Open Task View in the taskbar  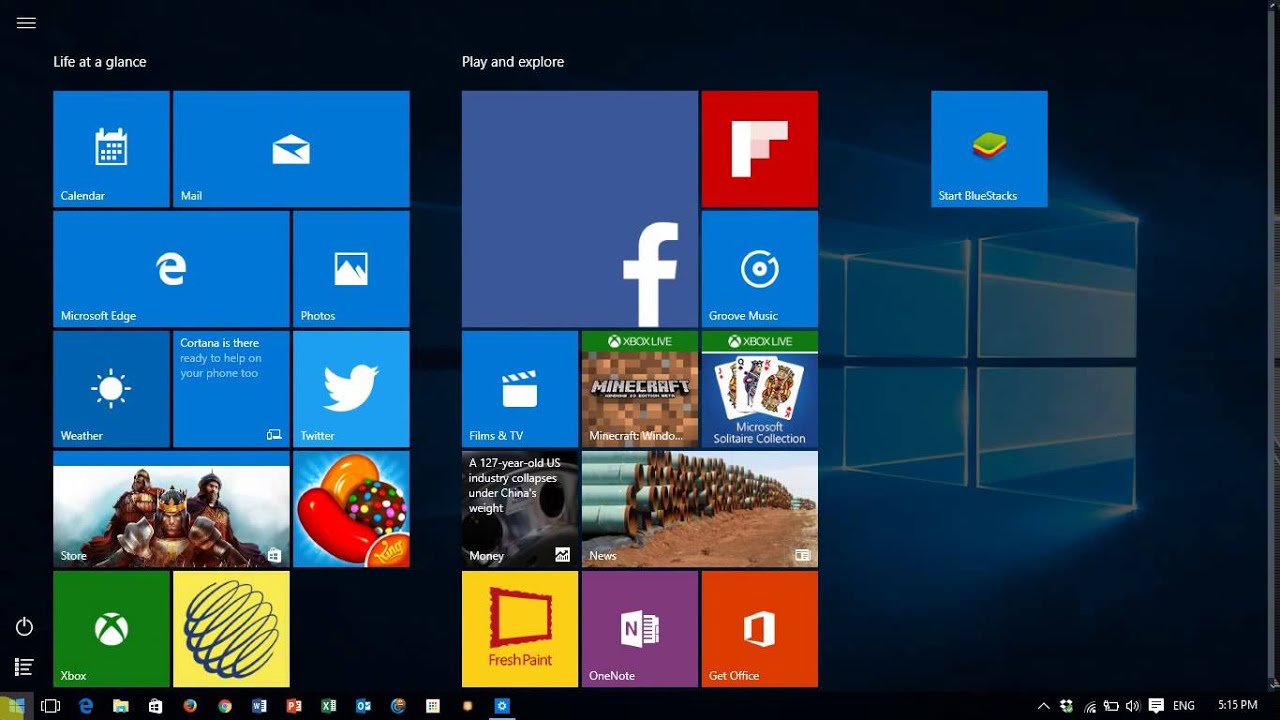50,706
